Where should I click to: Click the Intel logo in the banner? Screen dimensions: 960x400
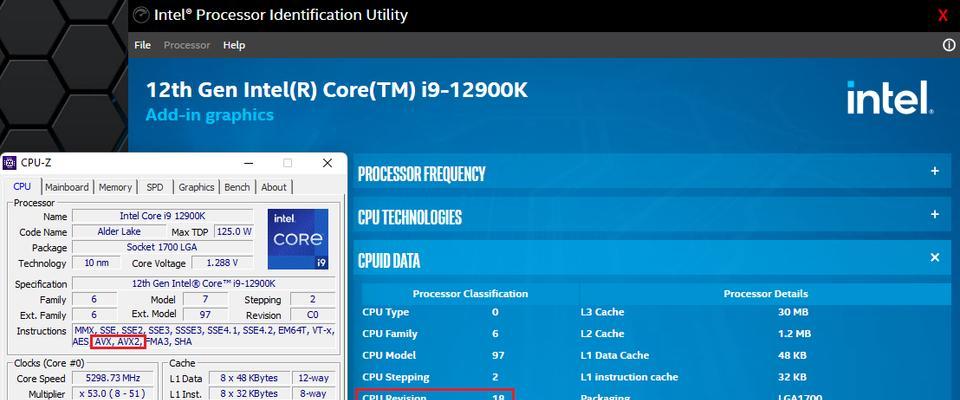click(890, 98)
